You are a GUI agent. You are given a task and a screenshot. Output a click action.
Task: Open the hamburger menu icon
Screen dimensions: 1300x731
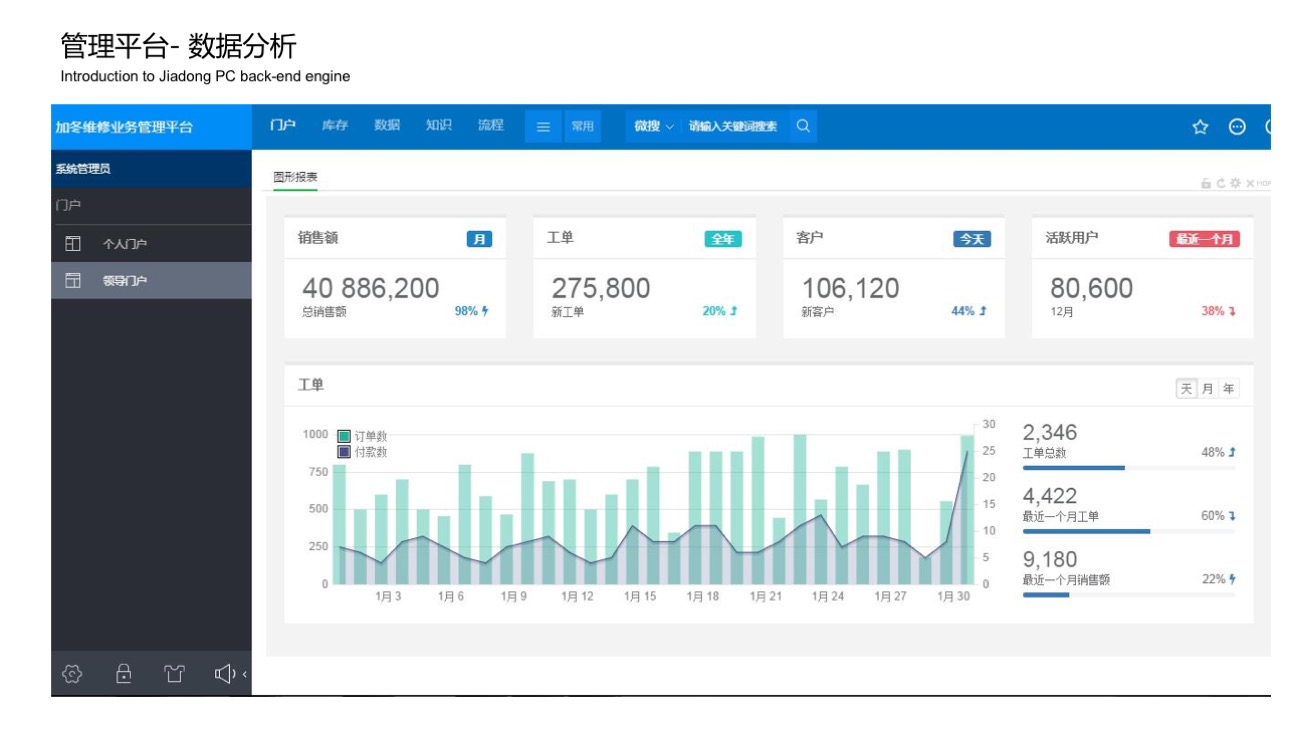[543, 127]
